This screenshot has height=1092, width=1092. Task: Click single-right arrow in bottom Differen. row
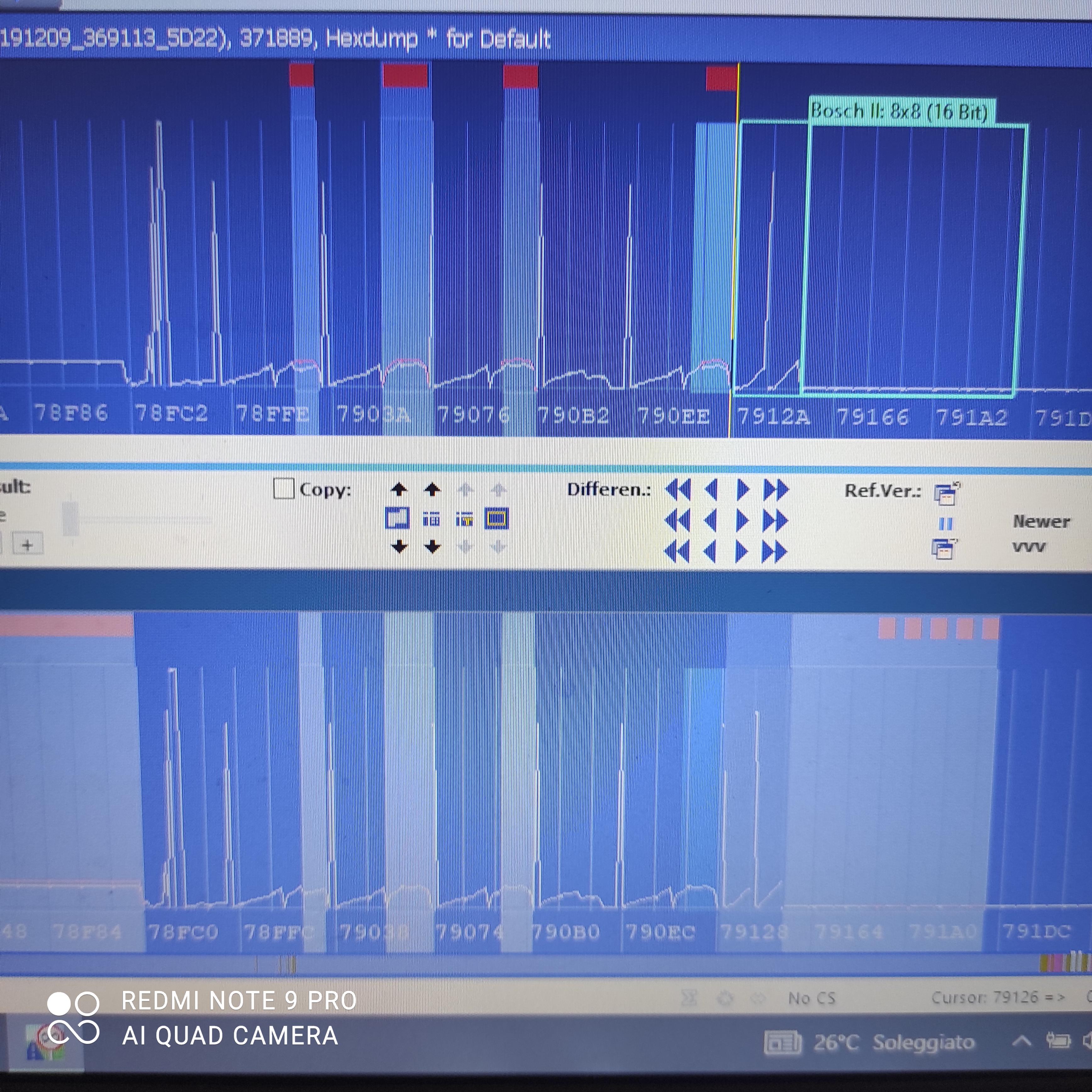(x=742, y=551)
